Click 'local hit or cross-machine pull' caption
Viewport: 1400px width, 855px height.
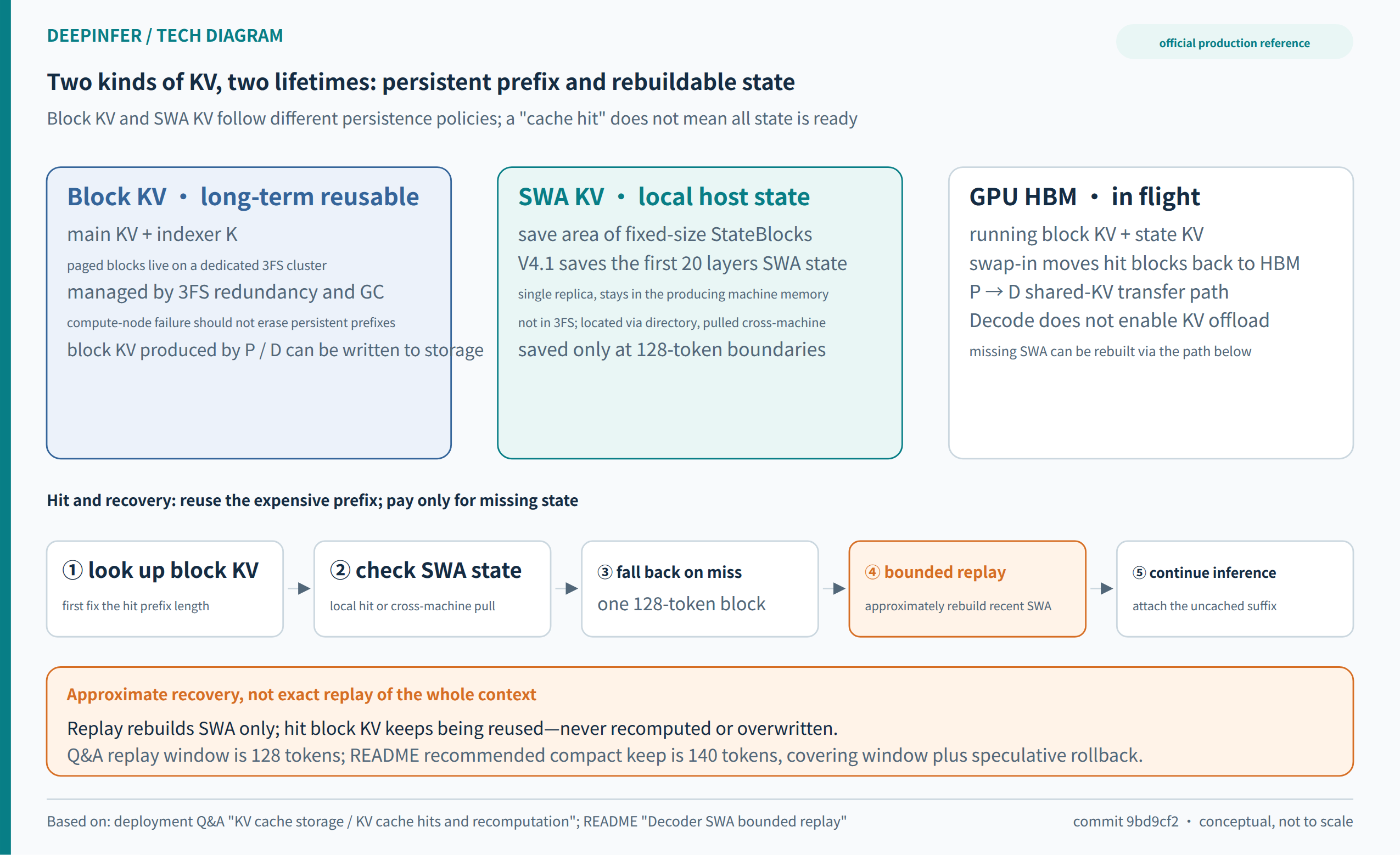pyautogui.click(x=412, y=606)
